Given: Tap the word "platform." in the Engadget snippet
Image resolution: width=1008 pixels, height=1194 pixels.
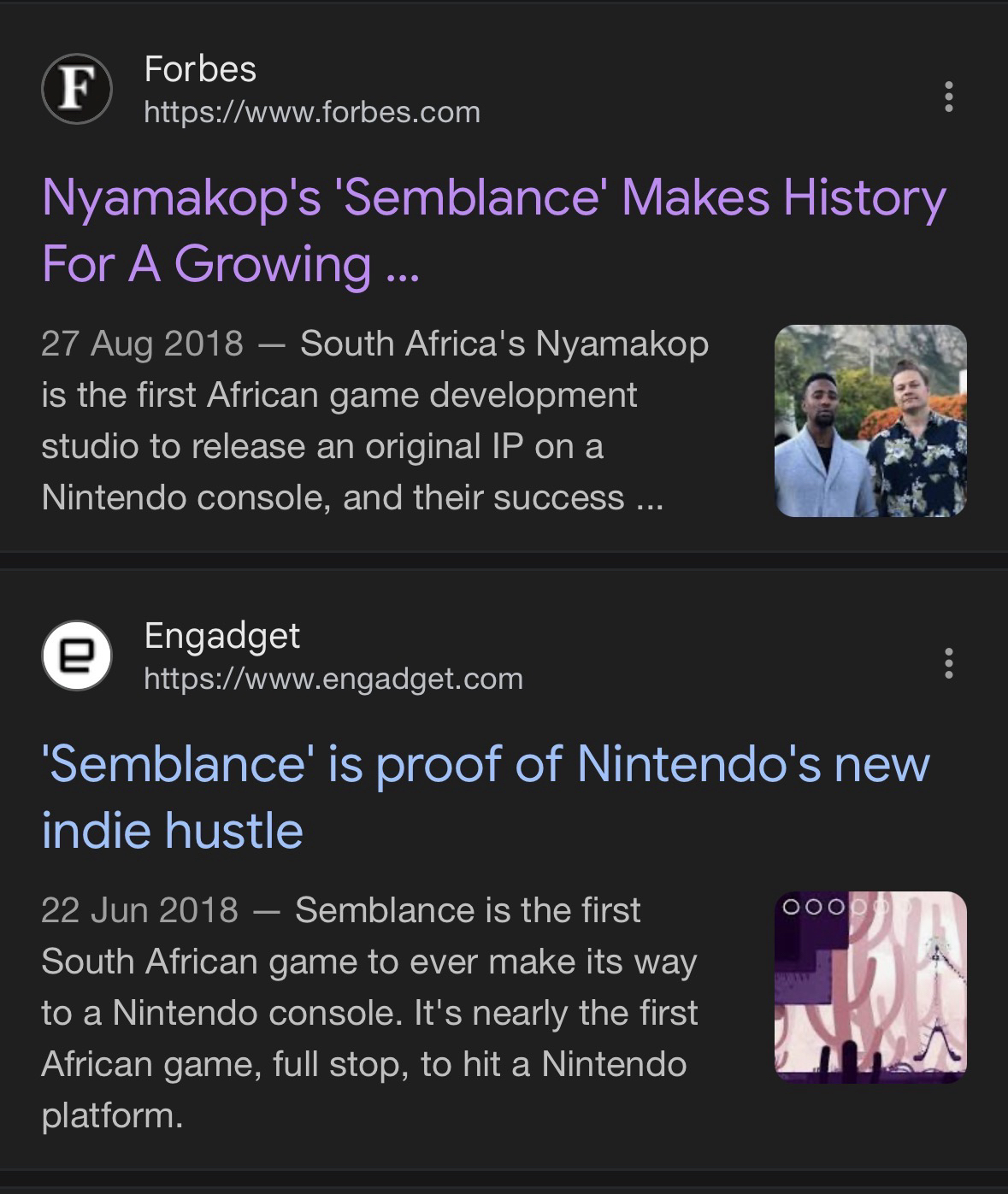Looking at the screenshot, I should (112, 1115).
